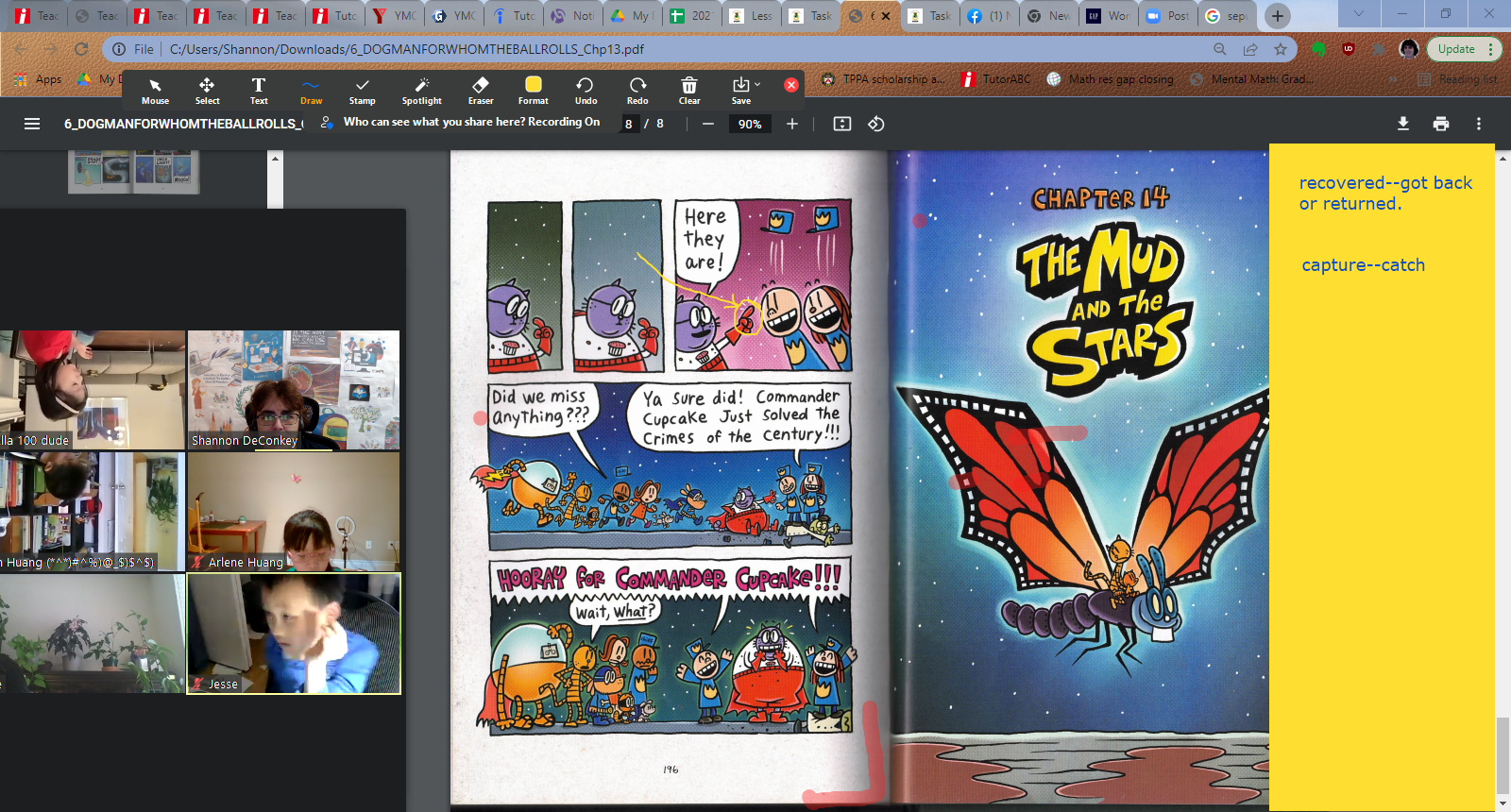Select the Mouse annotation tool
The height and width of the screenshot is (812, 1511).
tap(155, 91)
